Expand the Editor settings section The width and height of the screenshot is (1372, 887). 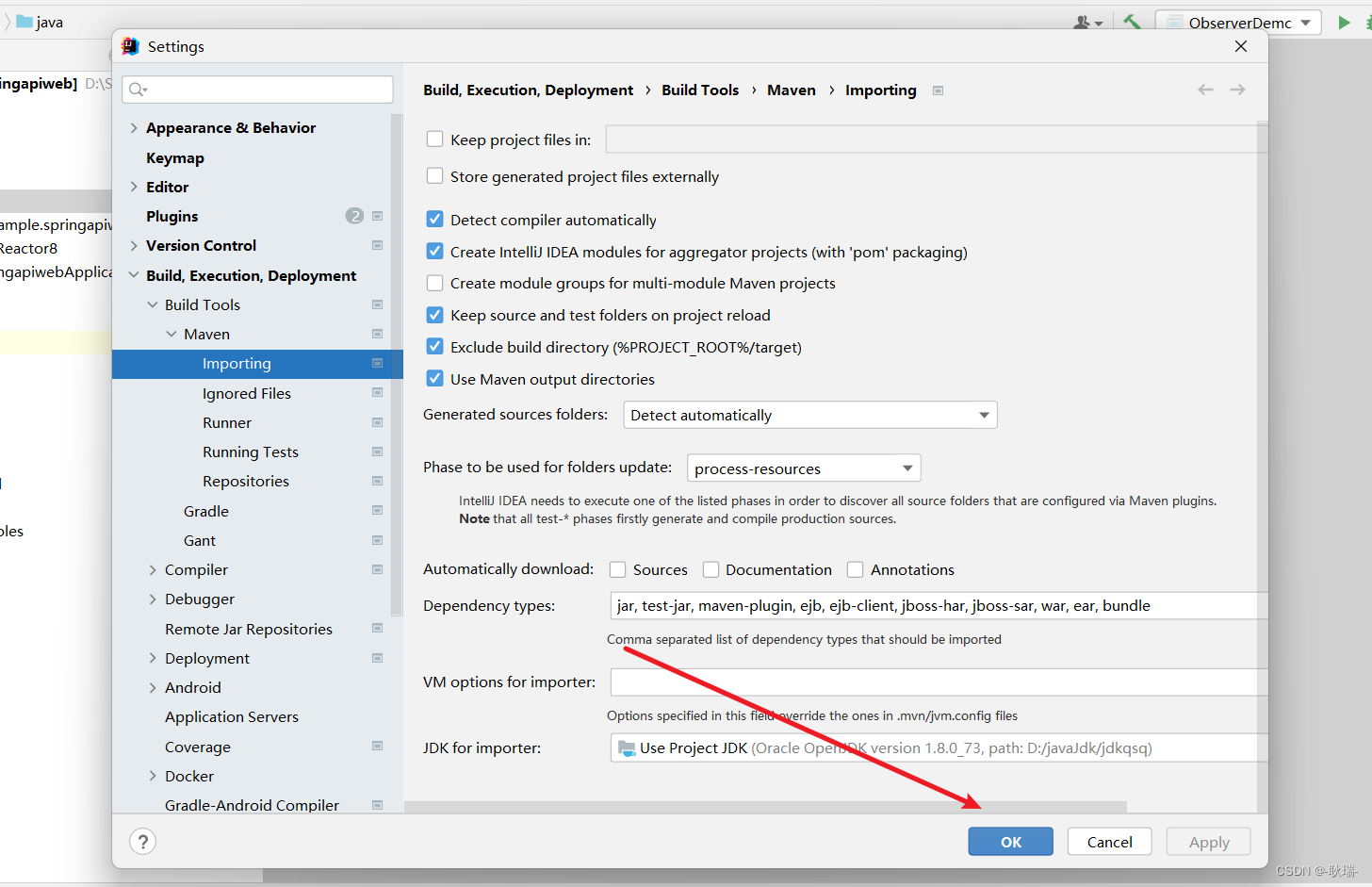point(134,187)
